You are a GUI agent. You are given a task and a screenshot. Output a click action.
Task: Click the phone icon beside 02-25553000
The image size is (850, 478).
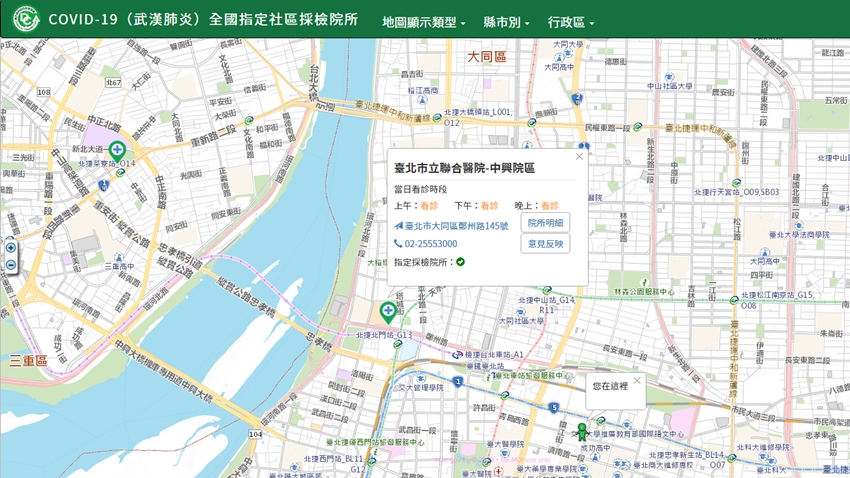(399, 244)
